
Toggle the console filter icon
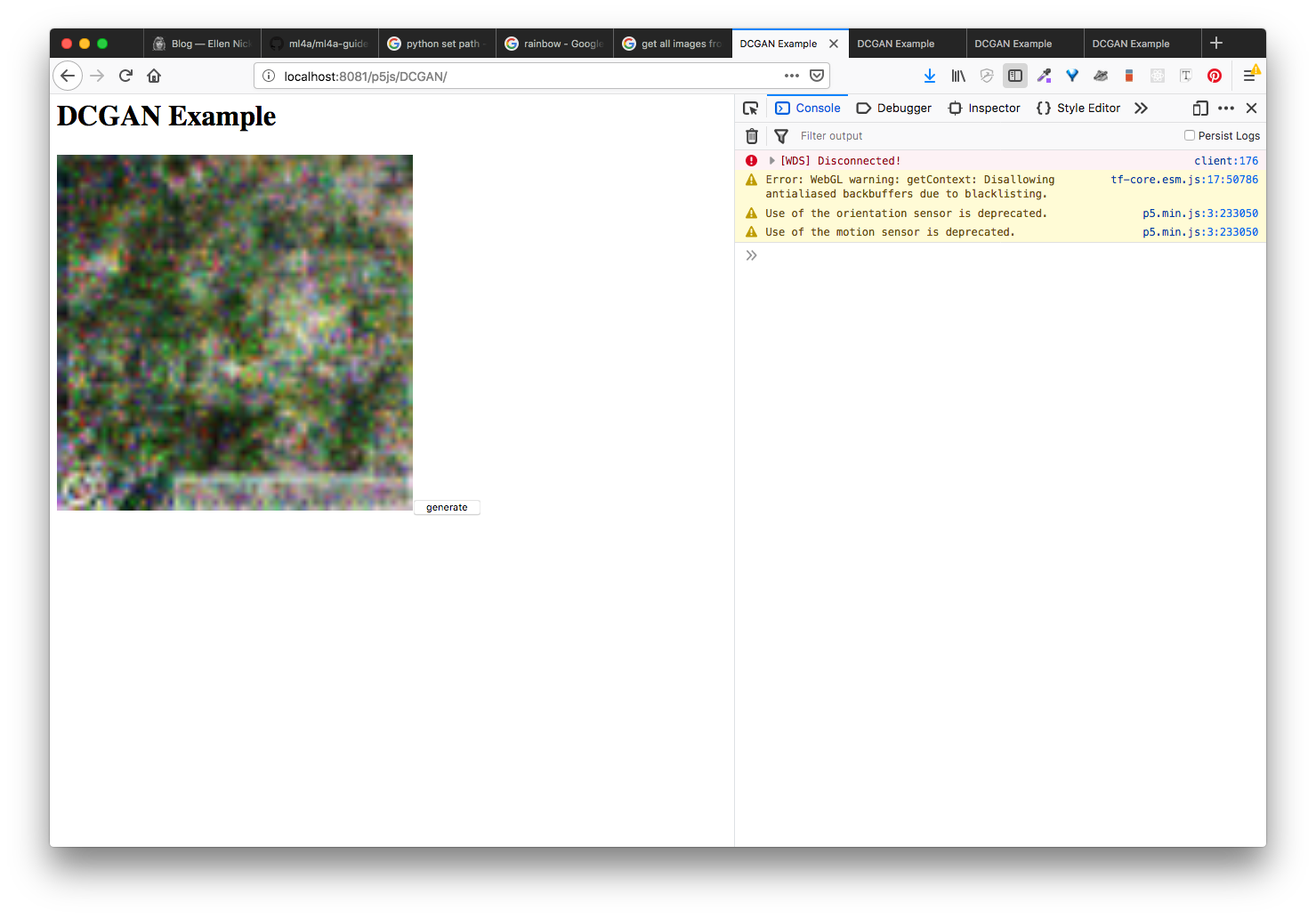781,135
